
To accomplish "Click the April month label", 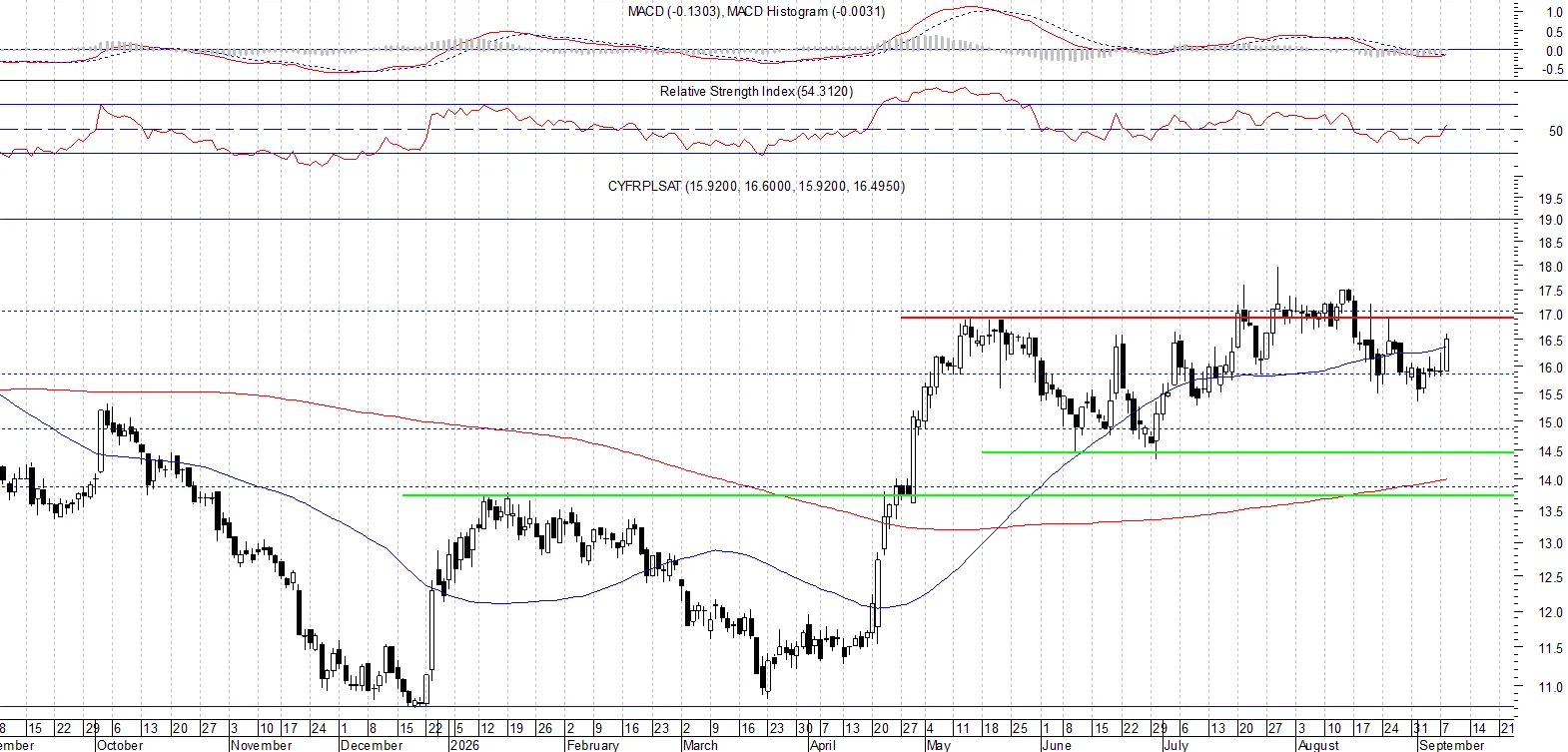I will [822, 745].
